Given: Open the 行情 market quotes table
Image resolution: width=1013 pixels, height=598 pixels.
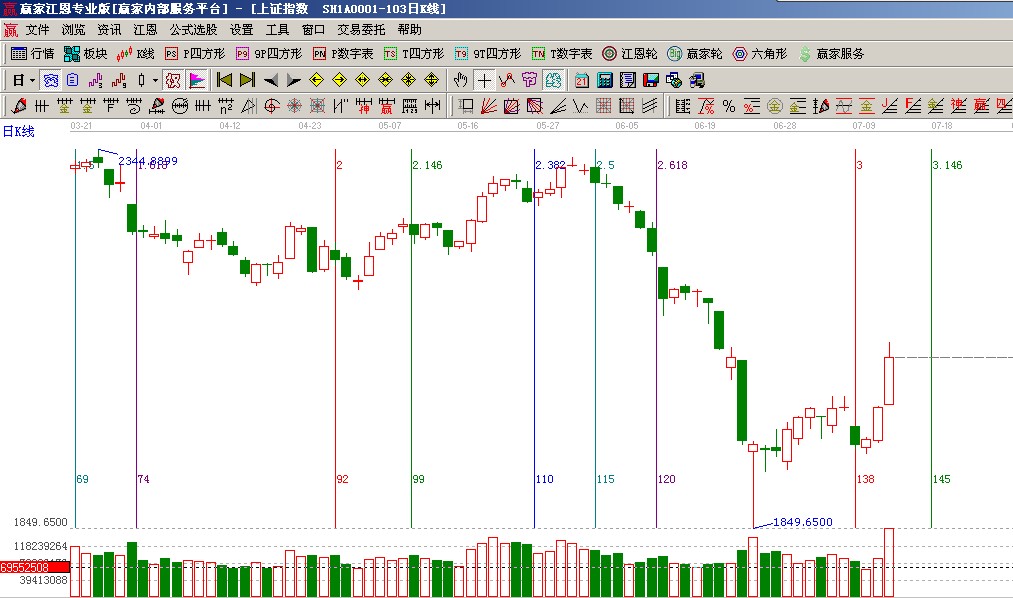Looking at the screenshot, I should [x=32, y=54].
